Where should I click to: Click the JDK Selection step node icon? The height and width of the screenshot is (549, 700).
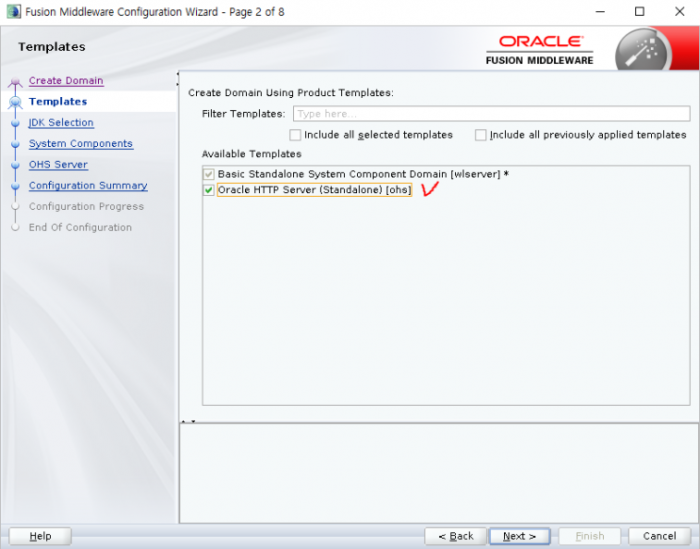tap(15, 123)
